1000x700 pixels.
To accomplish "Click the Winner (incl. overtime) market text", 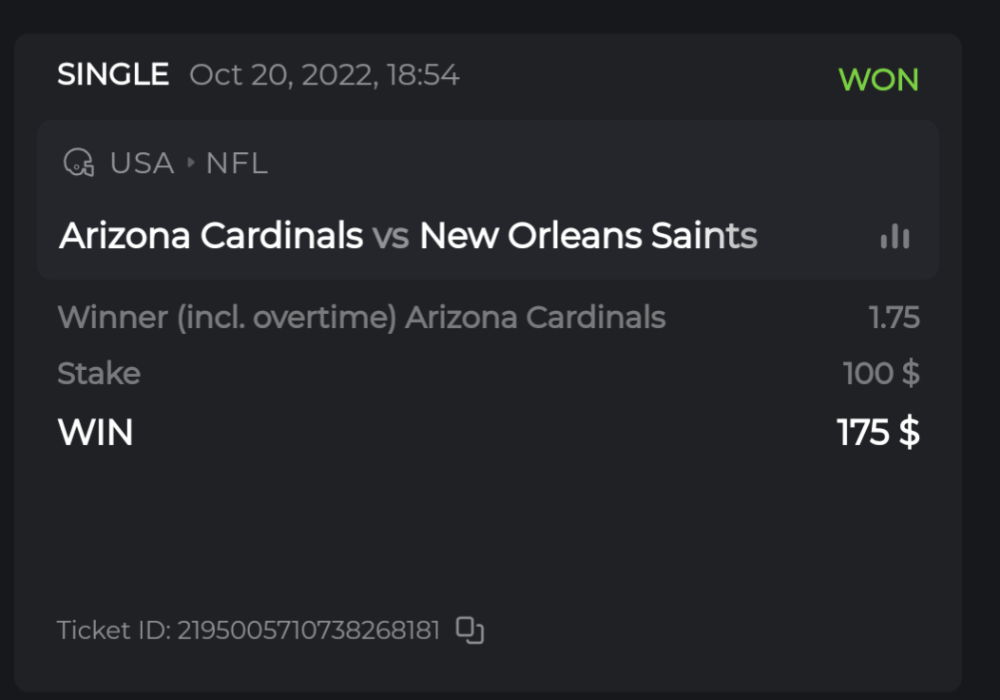I will click(x=230, y=318).
